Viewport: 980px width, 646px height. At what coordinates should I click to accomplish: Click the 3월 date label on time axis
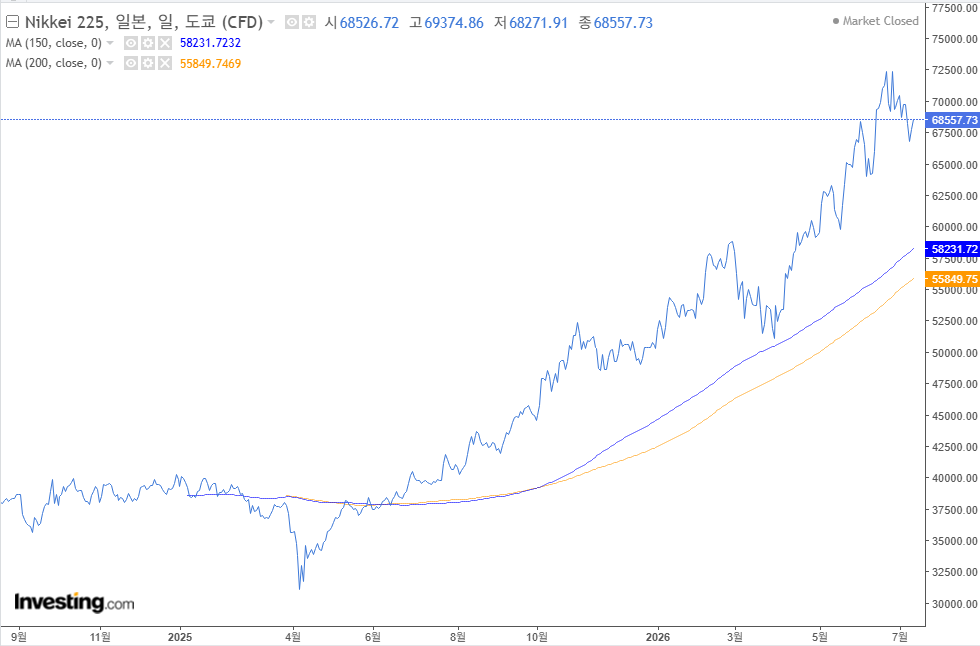735,637
